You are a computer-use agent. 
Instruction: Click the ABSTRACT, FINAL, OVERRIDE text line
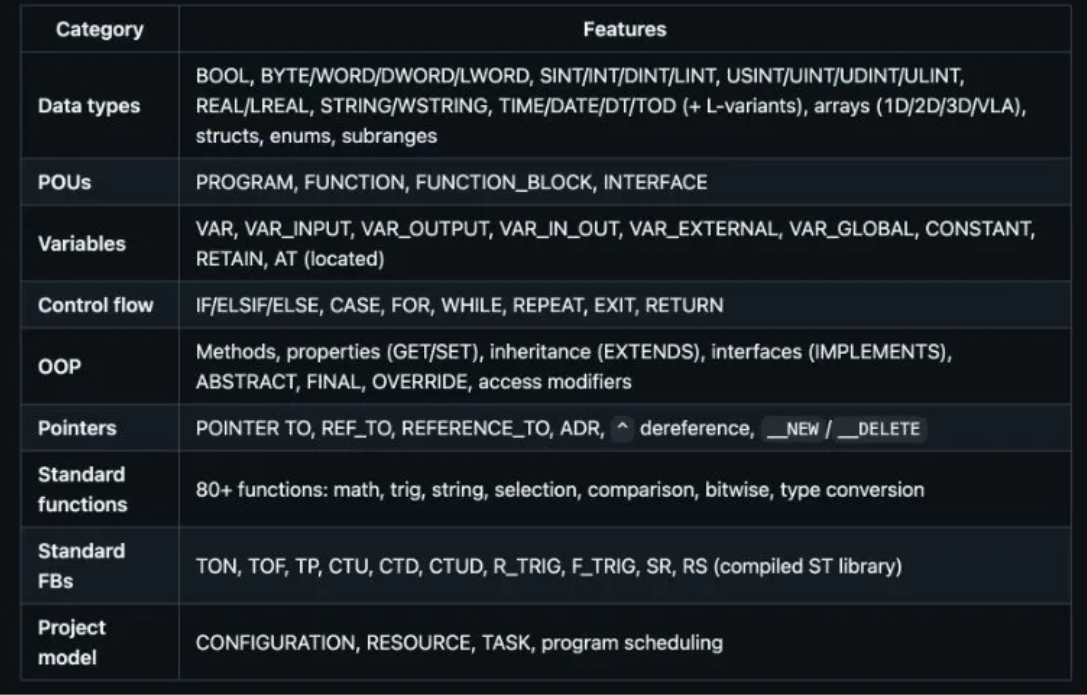[413, 381]
